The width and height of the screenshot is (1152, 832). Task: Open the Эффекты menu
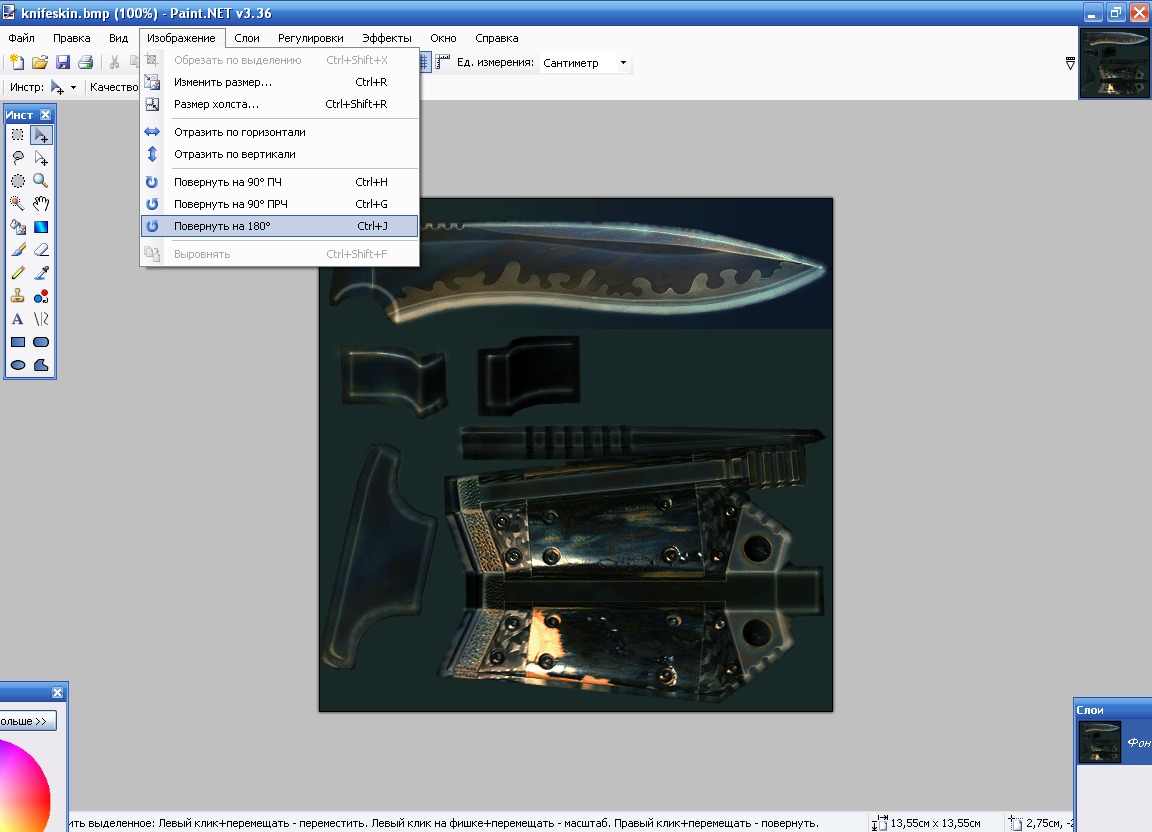[386, 38]
